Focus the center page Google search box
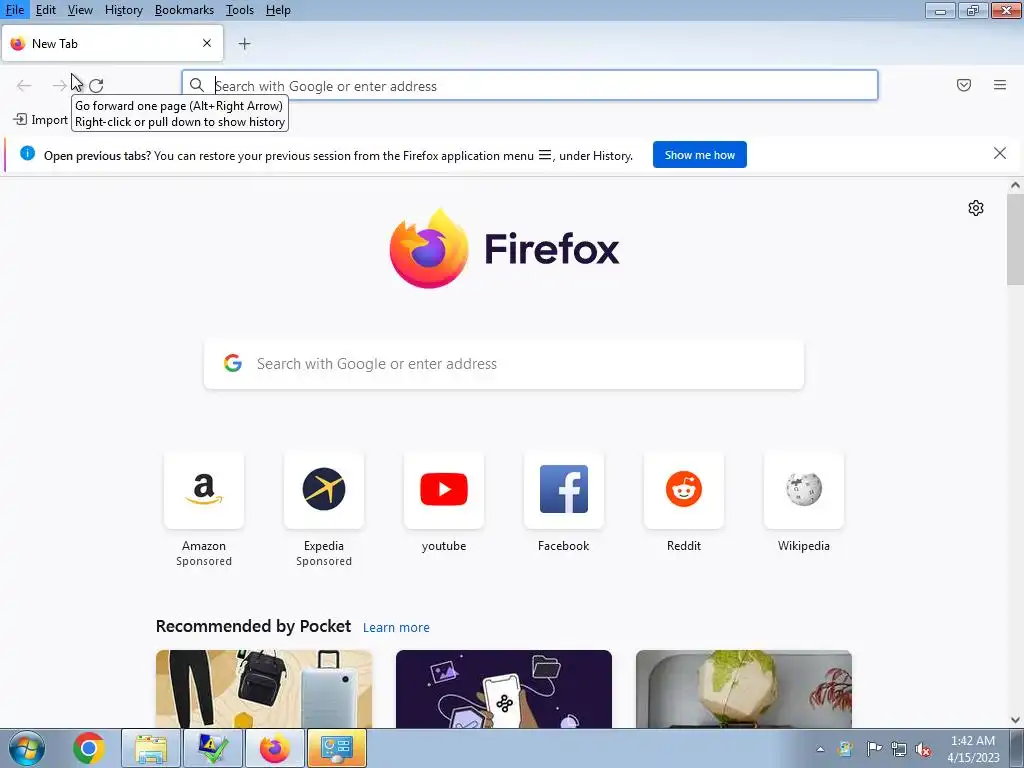 (x=504, y=364)
